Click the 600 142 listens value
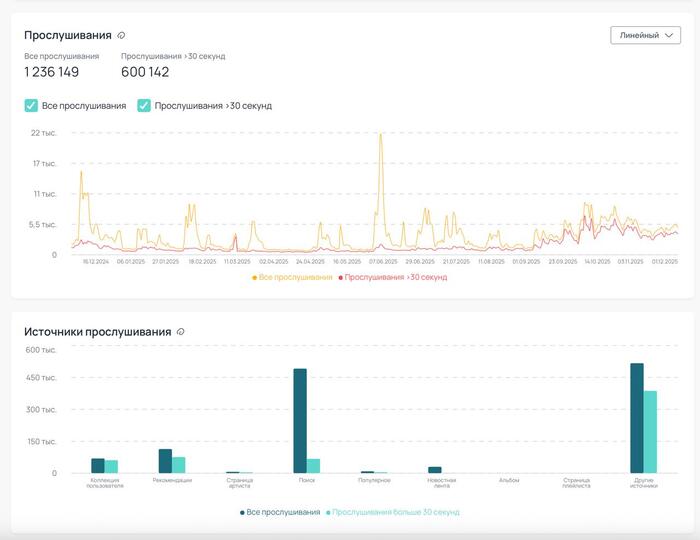Image resolution: width=700 pixels, height=540 pixels. [x=145, y=72]
